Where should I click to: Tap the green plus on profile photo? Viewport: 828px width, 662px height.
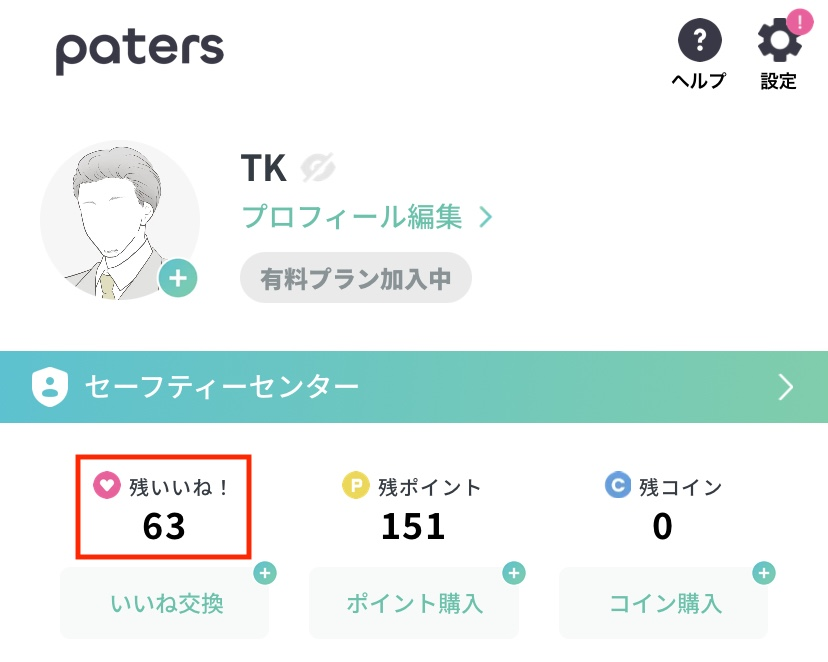(178, 278)
